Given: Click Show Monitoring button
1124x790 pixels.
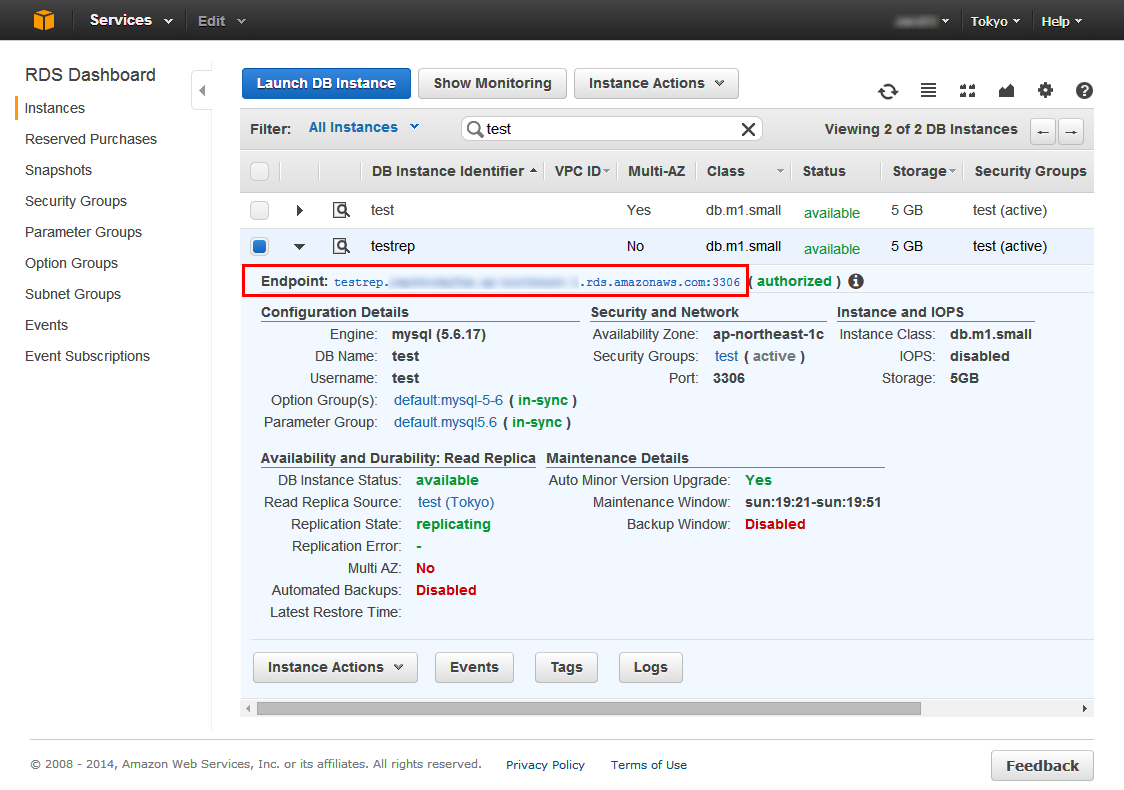Looking at the screenshot, I should tap(492, 83).
